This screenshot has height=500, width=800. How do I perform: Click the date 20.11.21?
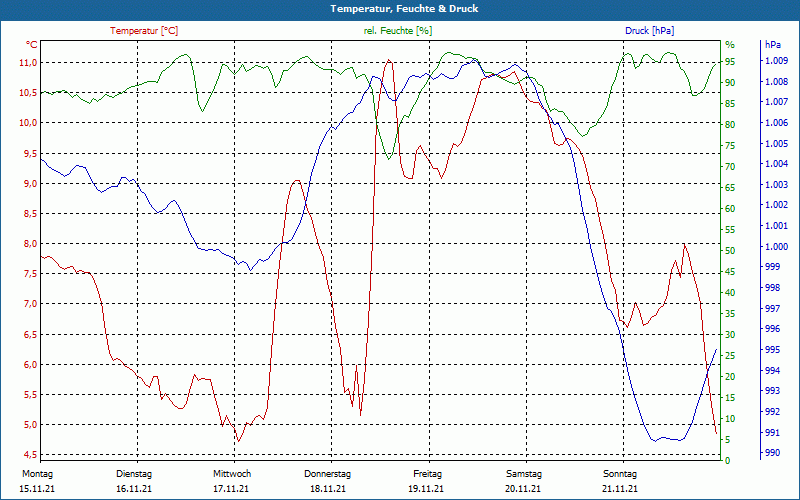[523, 489]
